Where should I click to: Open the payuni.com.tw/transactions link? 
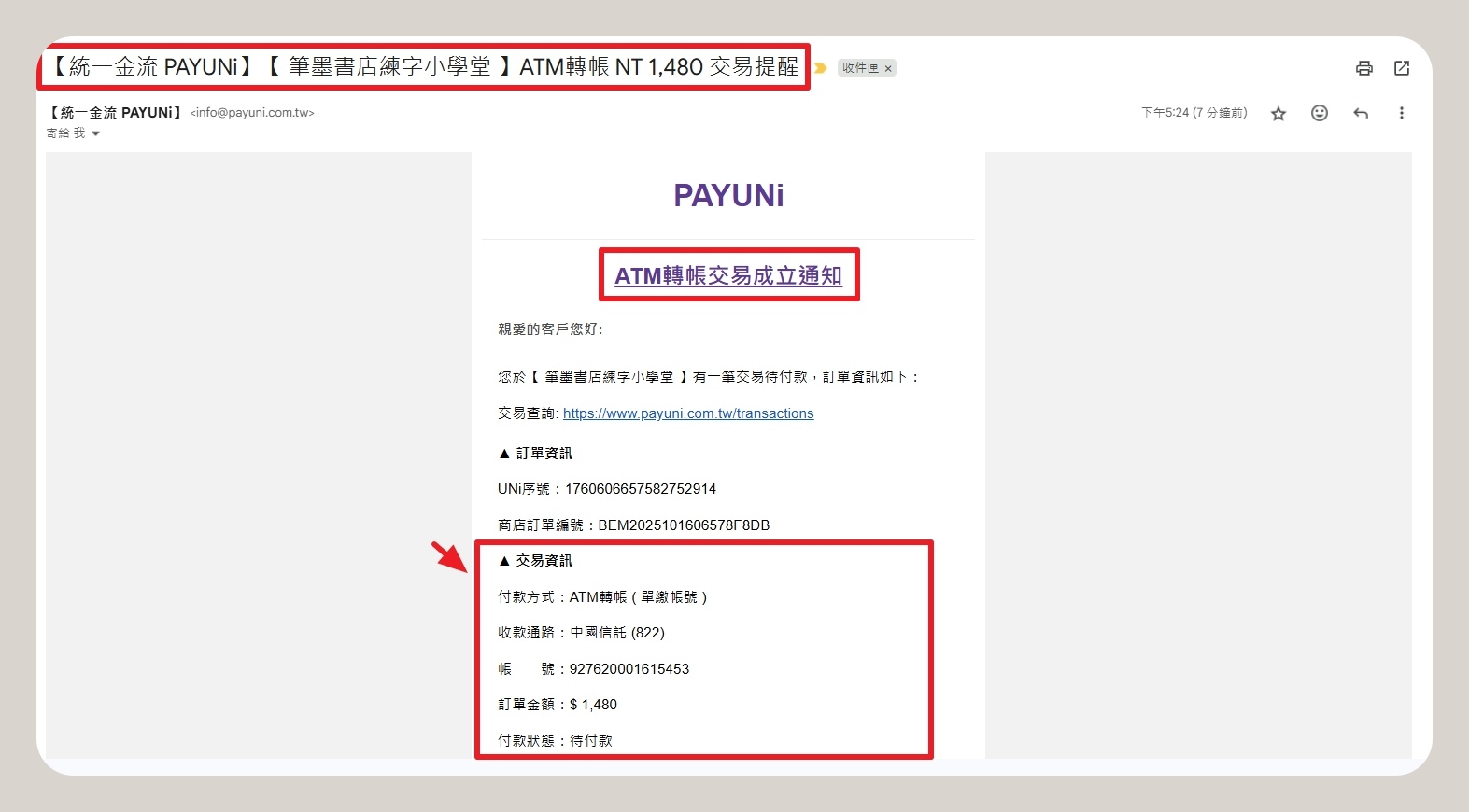tap(687, 413)
